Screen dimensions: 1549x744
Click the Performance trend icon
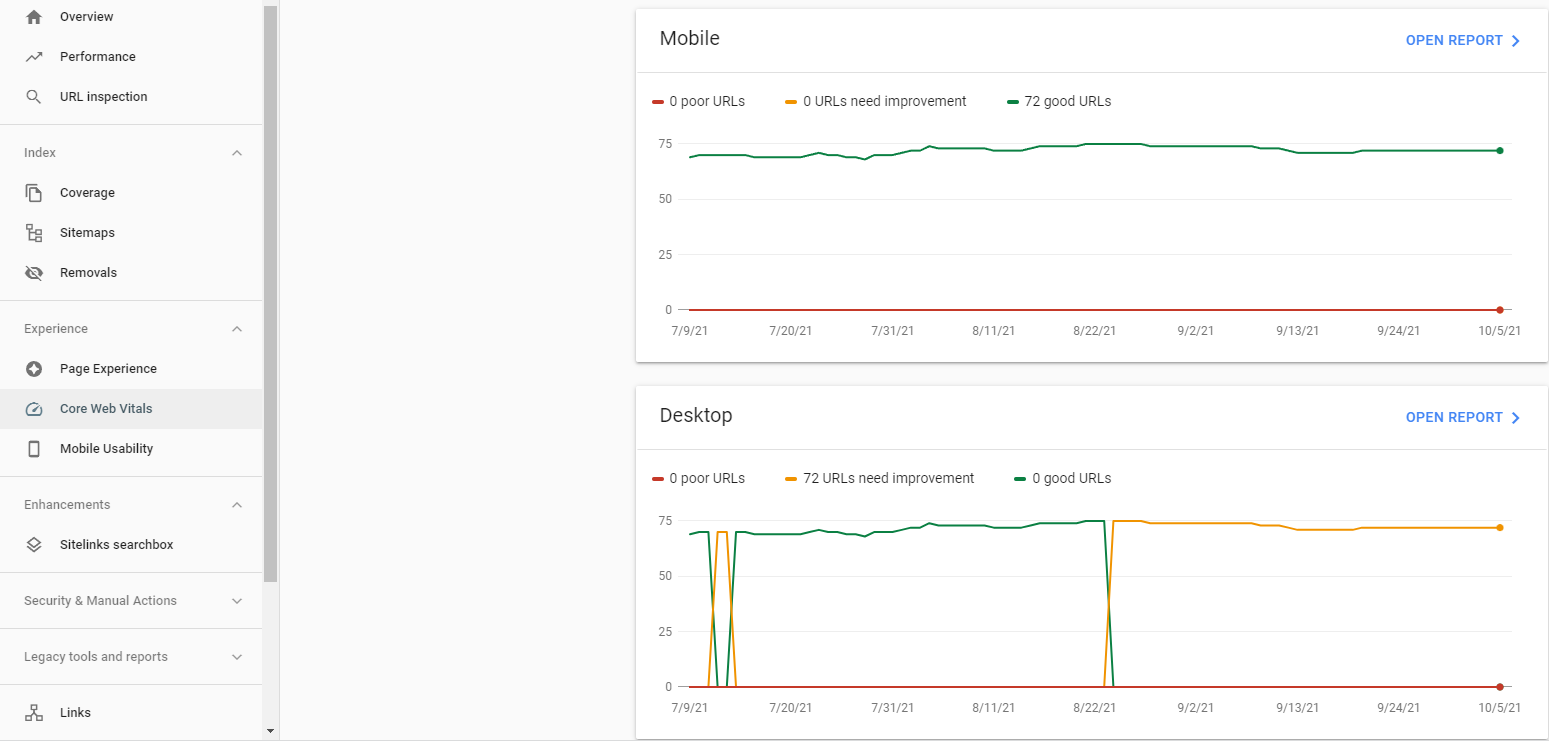34,57
